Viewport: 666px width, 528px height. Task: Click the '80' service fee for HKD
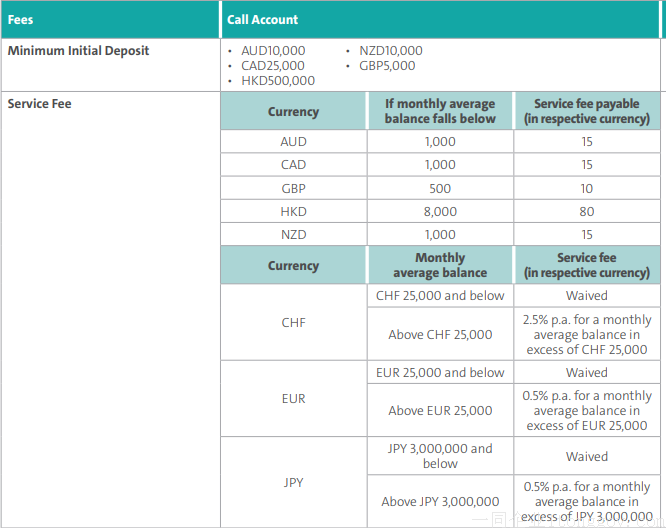587,211
